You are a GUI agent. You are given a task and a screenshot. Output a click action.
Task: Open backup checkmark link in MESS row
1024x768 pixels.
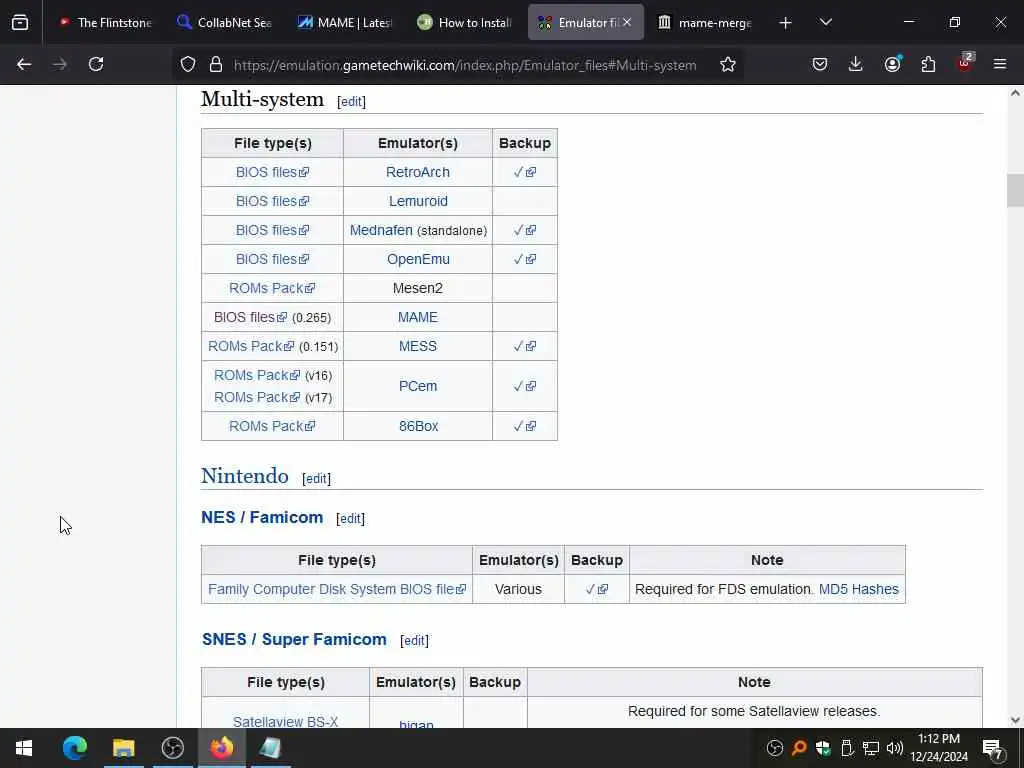(524, 346)
